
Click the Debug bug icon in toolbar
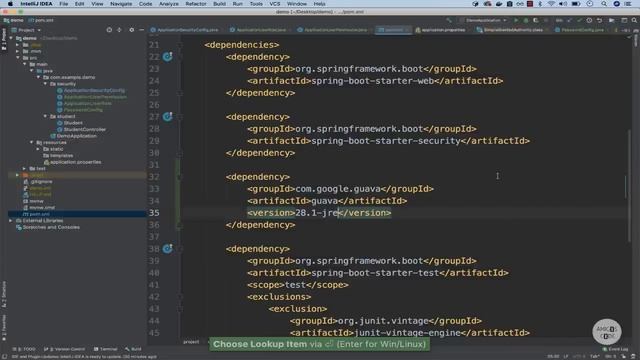[526, 20]
